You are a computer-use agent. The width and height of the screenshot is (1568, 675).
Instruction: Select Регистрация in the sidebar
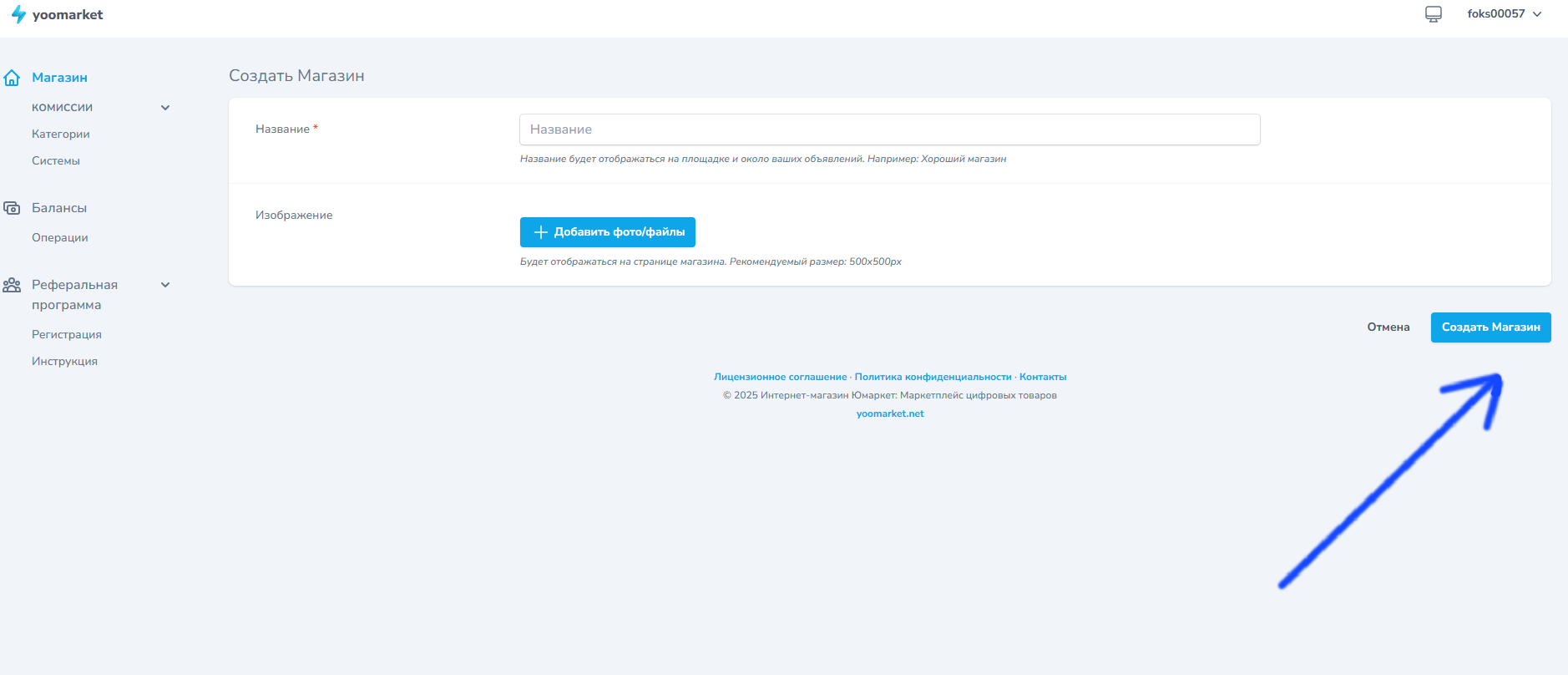(67, 335)
